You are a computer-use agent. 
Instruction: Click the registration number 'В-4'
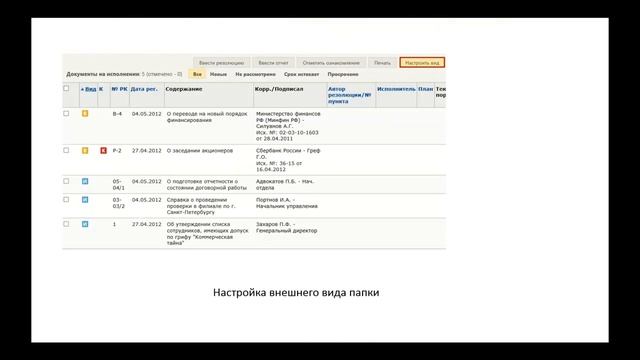[117, 114]
